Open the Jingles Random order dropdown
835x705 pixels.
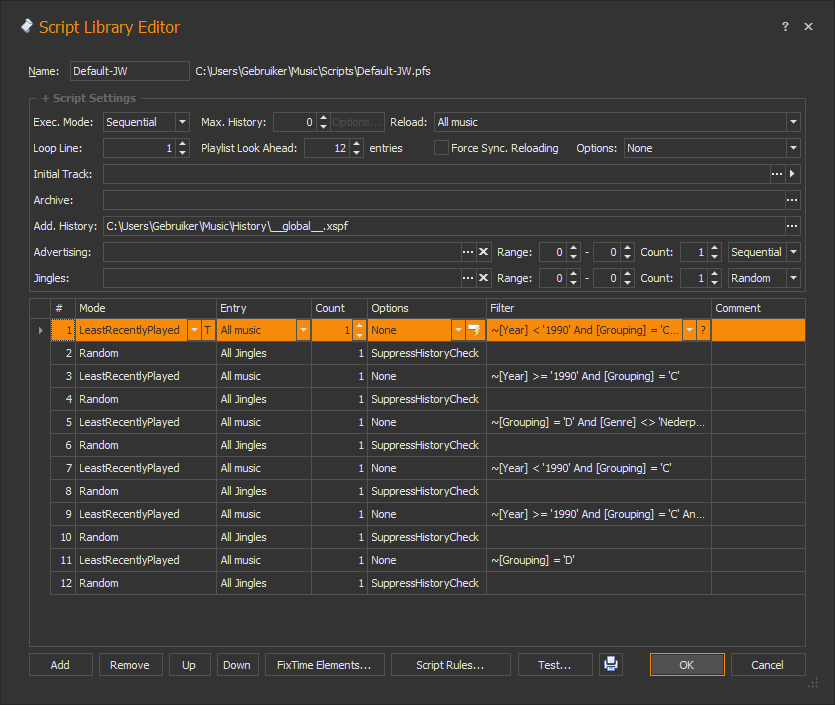point(793,278)
